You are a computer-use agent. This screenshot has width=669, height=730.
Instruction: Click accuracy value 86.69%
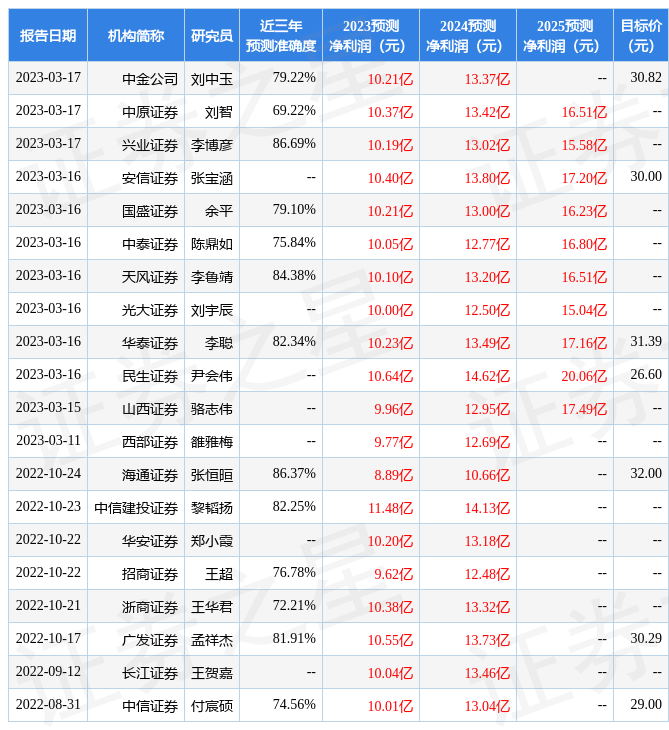click(x=294, y=143)
